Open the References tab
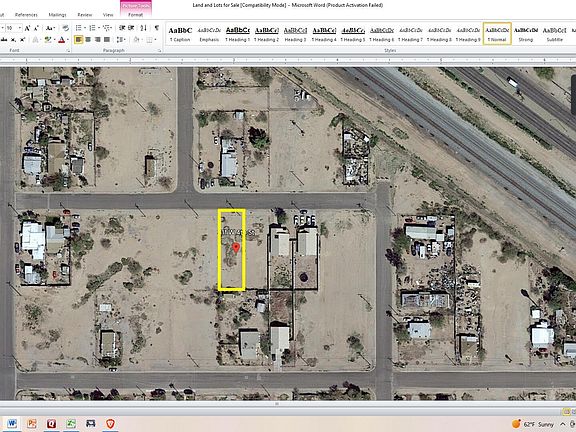This screenshot has height=432, width=576. coord(26,15)
